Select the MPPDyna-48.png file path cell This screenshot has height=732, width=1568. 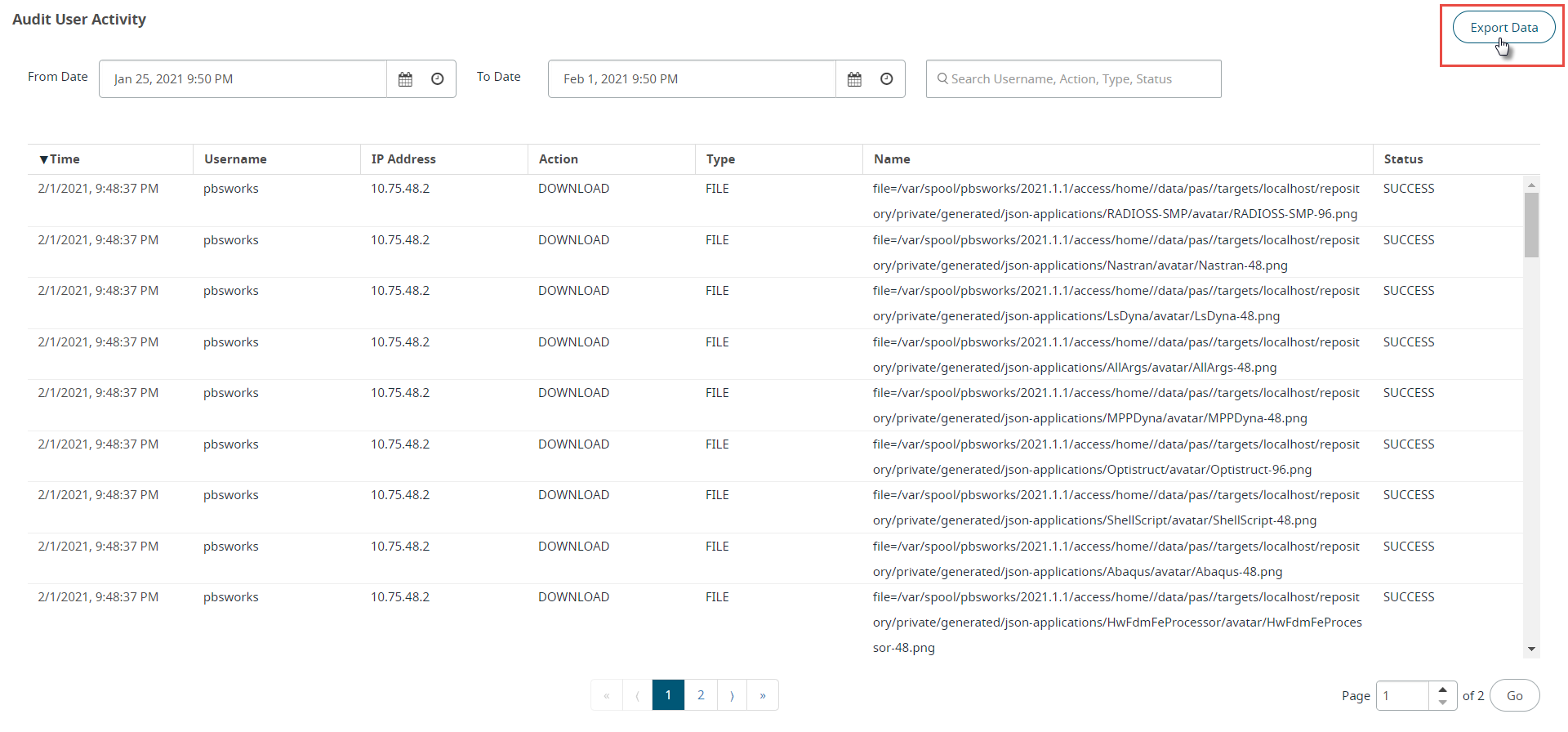[1116, 405]
